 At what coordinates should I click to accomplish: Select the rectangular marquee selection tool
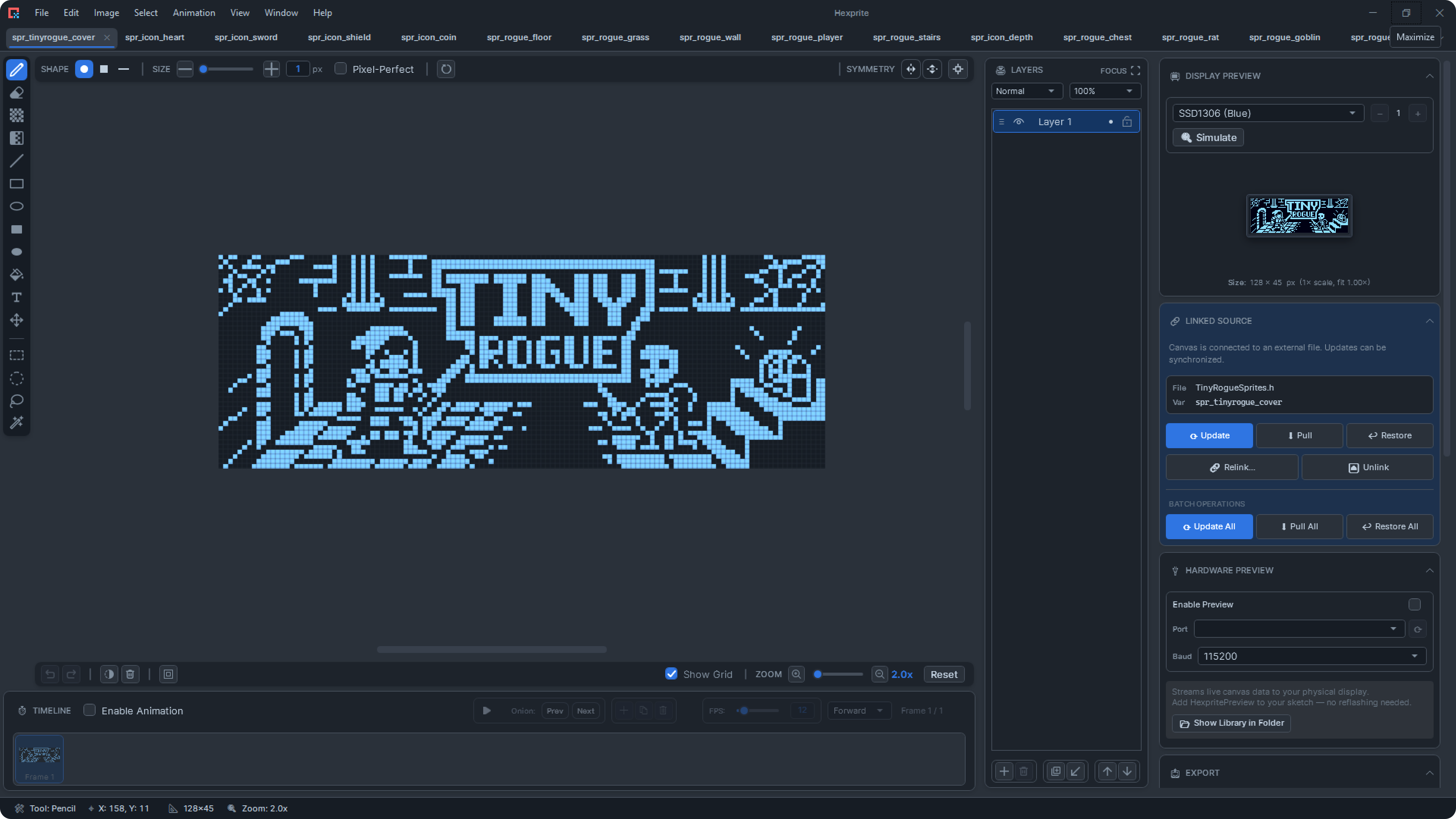[x=16, y=356]
